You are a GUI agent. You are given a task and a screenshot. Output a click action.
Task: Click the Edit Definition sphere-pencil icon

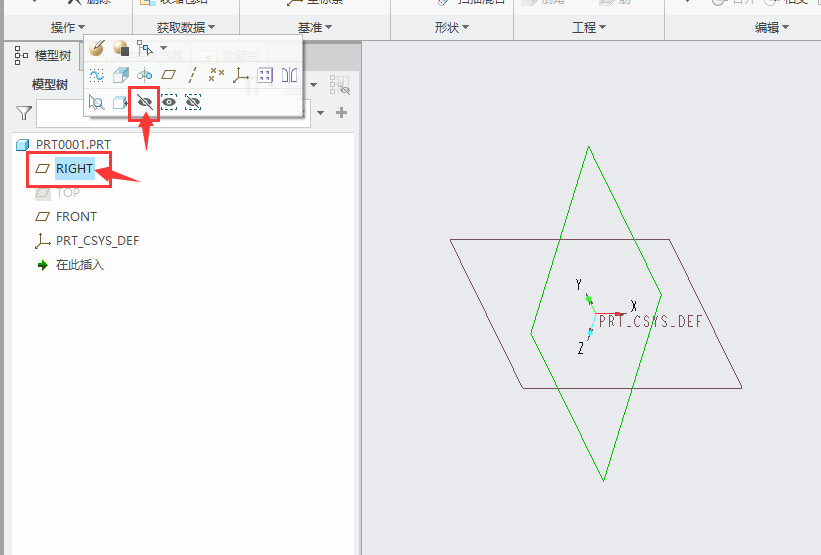(x=96, y=48)
